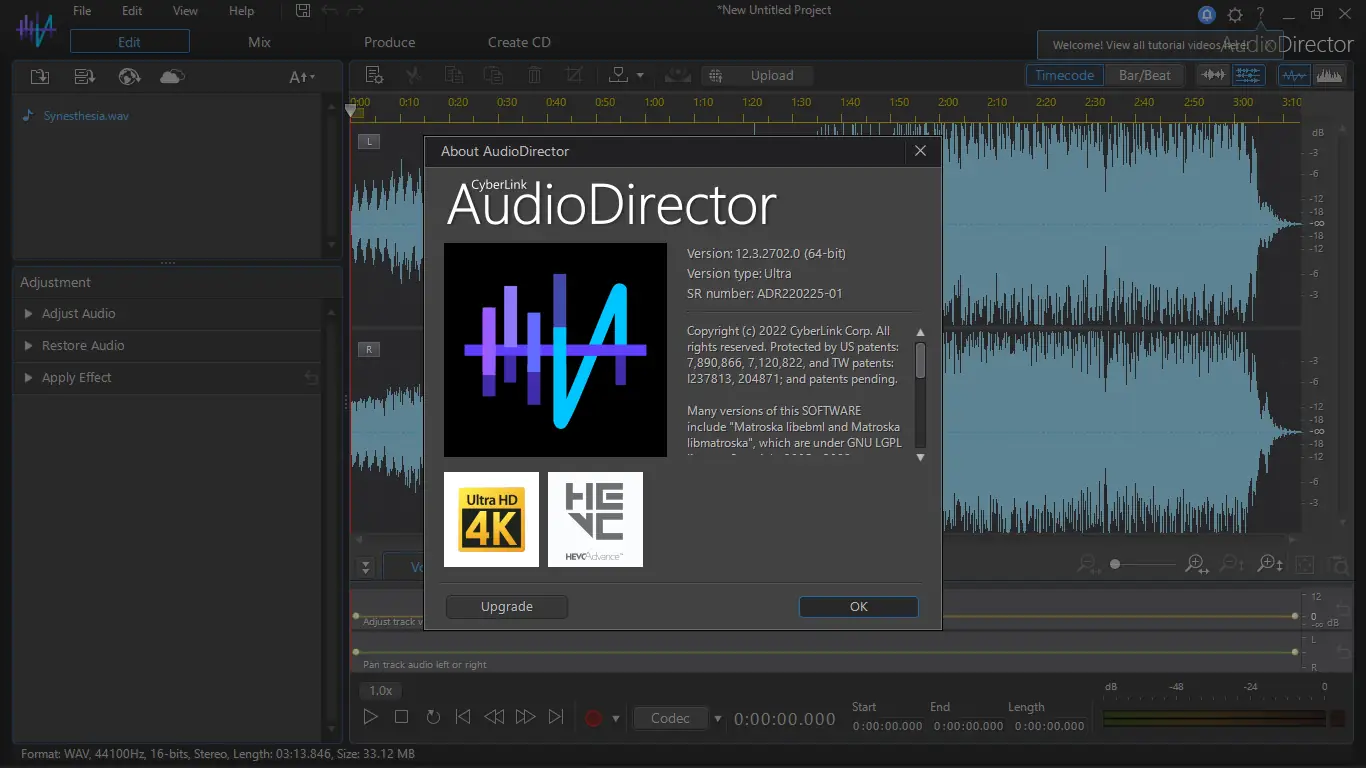Open the Codec dropdown arrow
Screen dimensions: 1366x768
[717, 718]
